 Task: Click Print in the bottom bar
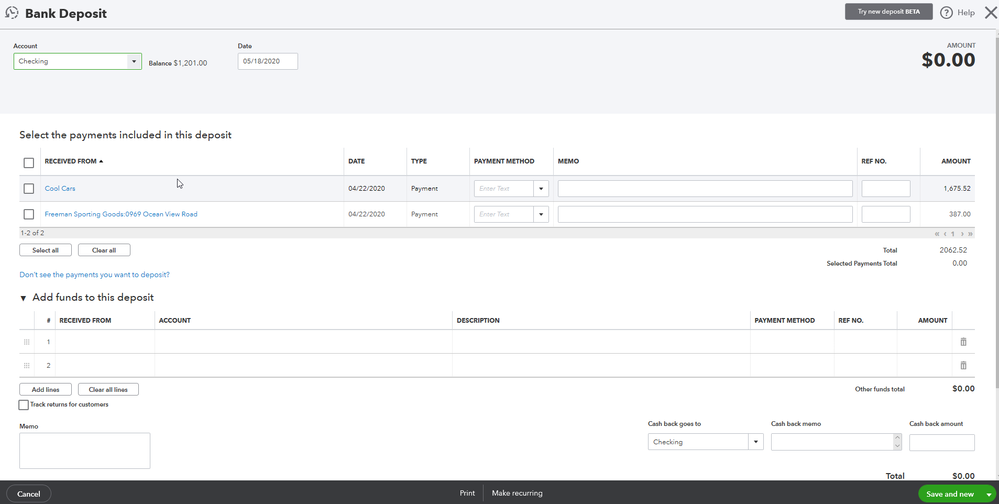[x=467, y=493]
